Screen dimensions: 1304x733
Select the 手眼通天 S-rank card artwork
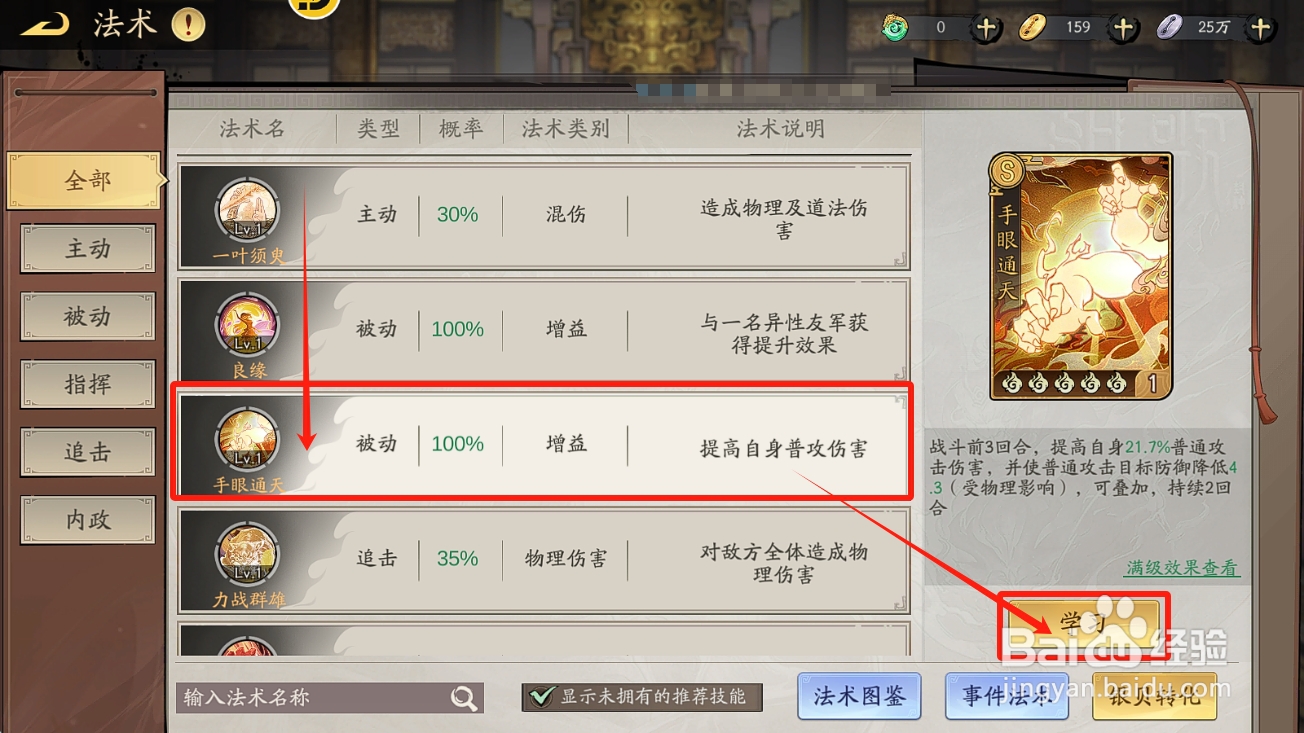[1080, 276]
